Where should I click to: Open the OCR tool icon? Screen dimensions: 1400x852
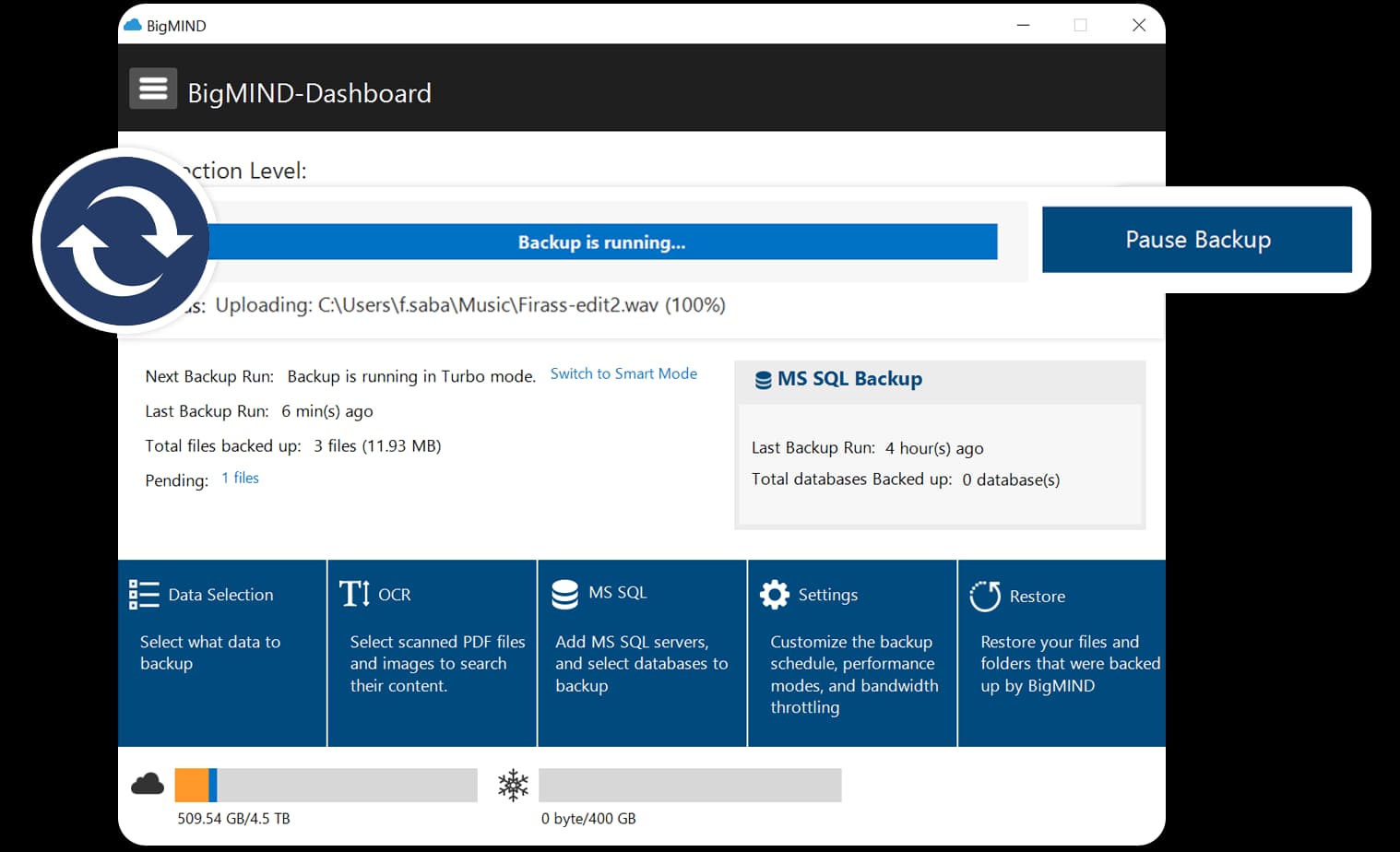point(353,594)
